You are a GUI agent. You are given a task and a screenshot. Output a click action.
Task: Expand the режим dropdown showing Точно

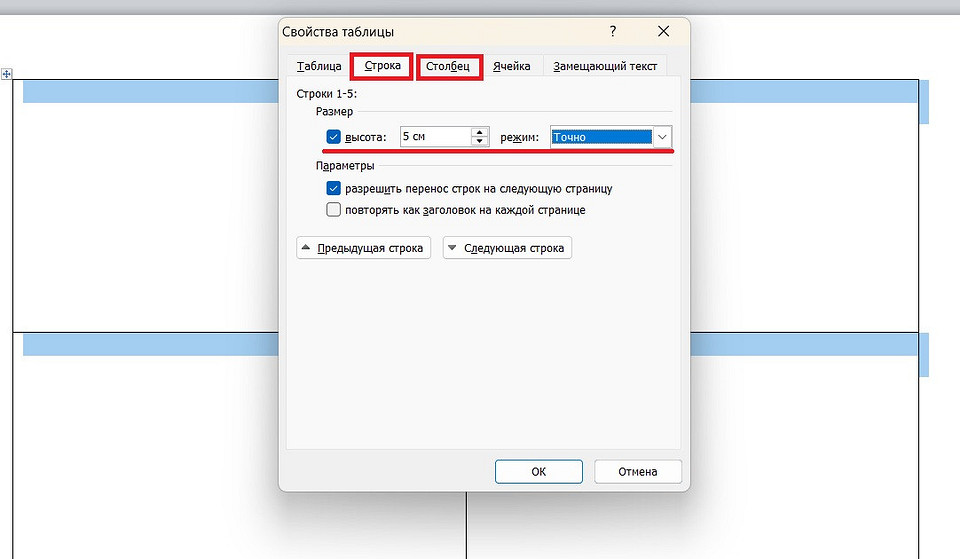pos(662,137)
